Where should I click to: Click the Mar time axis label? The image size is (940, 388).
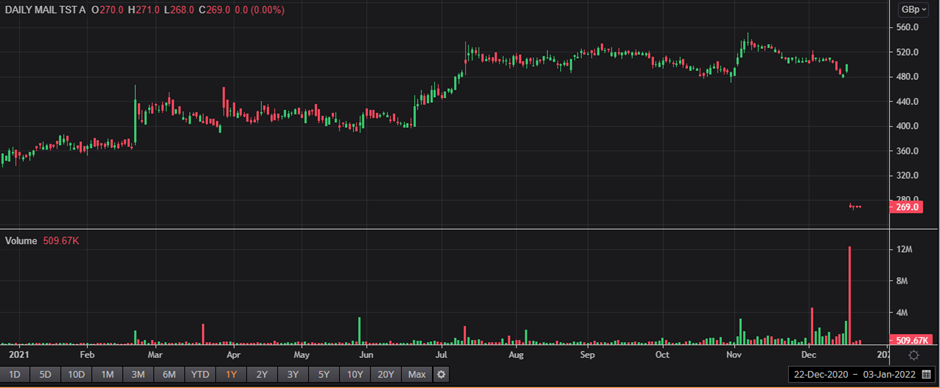155,354
